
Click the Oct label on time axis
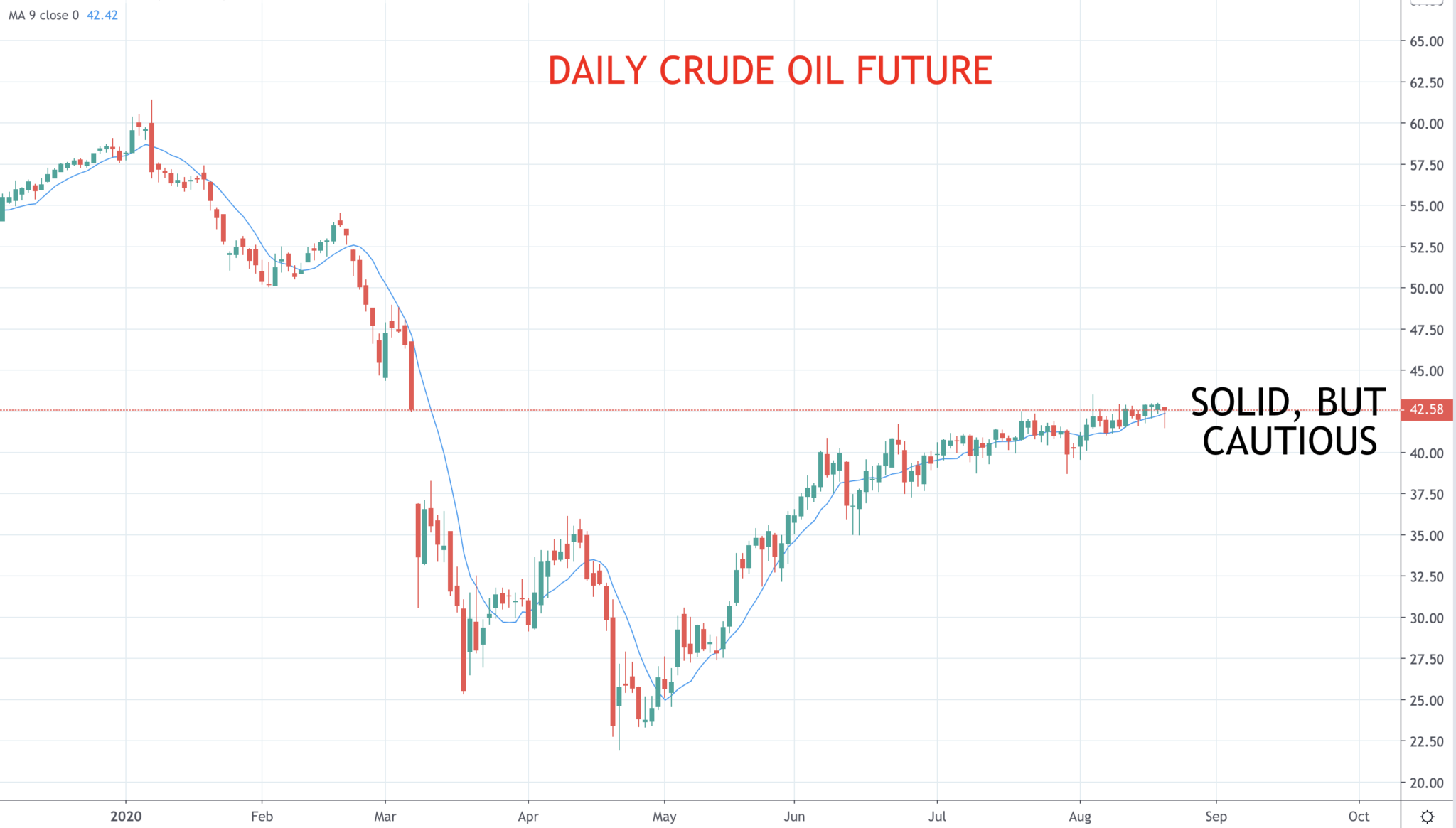point(1359,817)
